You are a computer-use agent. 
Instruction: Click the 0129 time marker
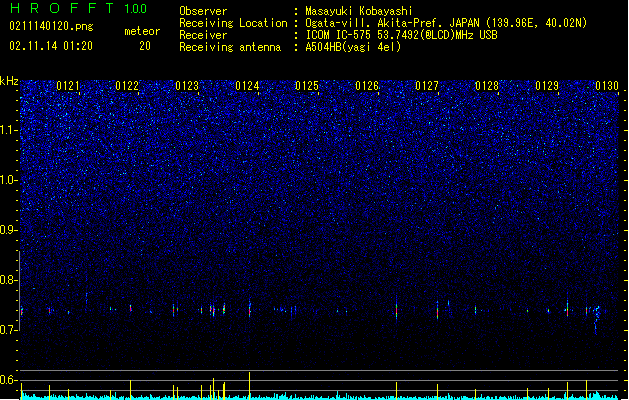tap(547, 86)
